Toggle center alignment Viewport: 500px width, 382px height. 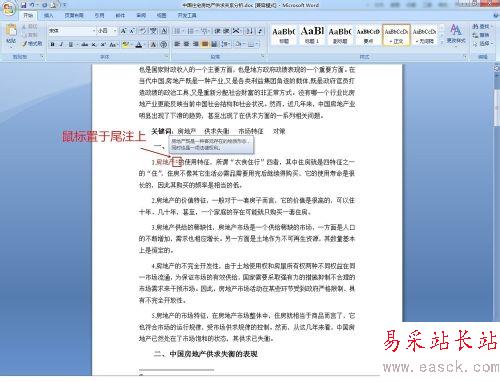coord(186,44)
